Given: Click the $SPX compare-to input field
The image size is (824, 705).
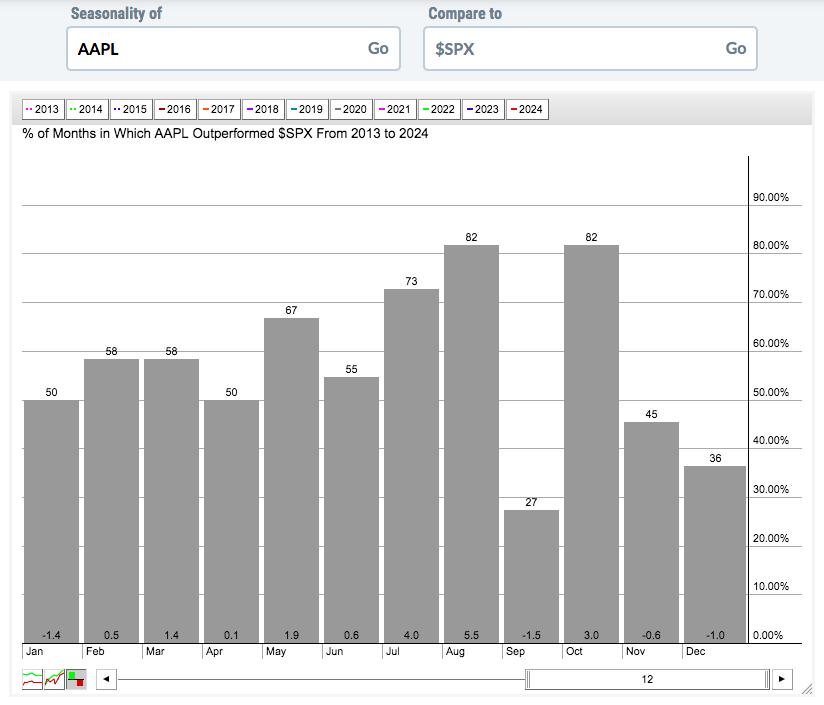Looking at the screenshot, I should (590, 48).
